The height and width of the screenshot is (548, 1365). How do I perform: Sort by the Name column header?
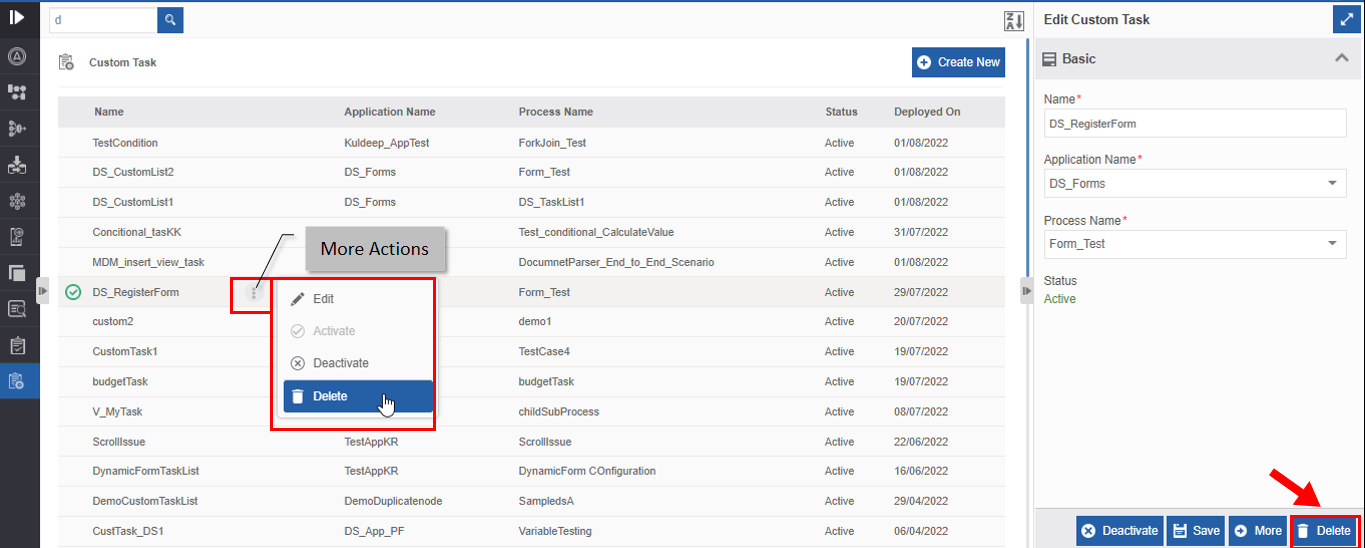tap(109, 112)
